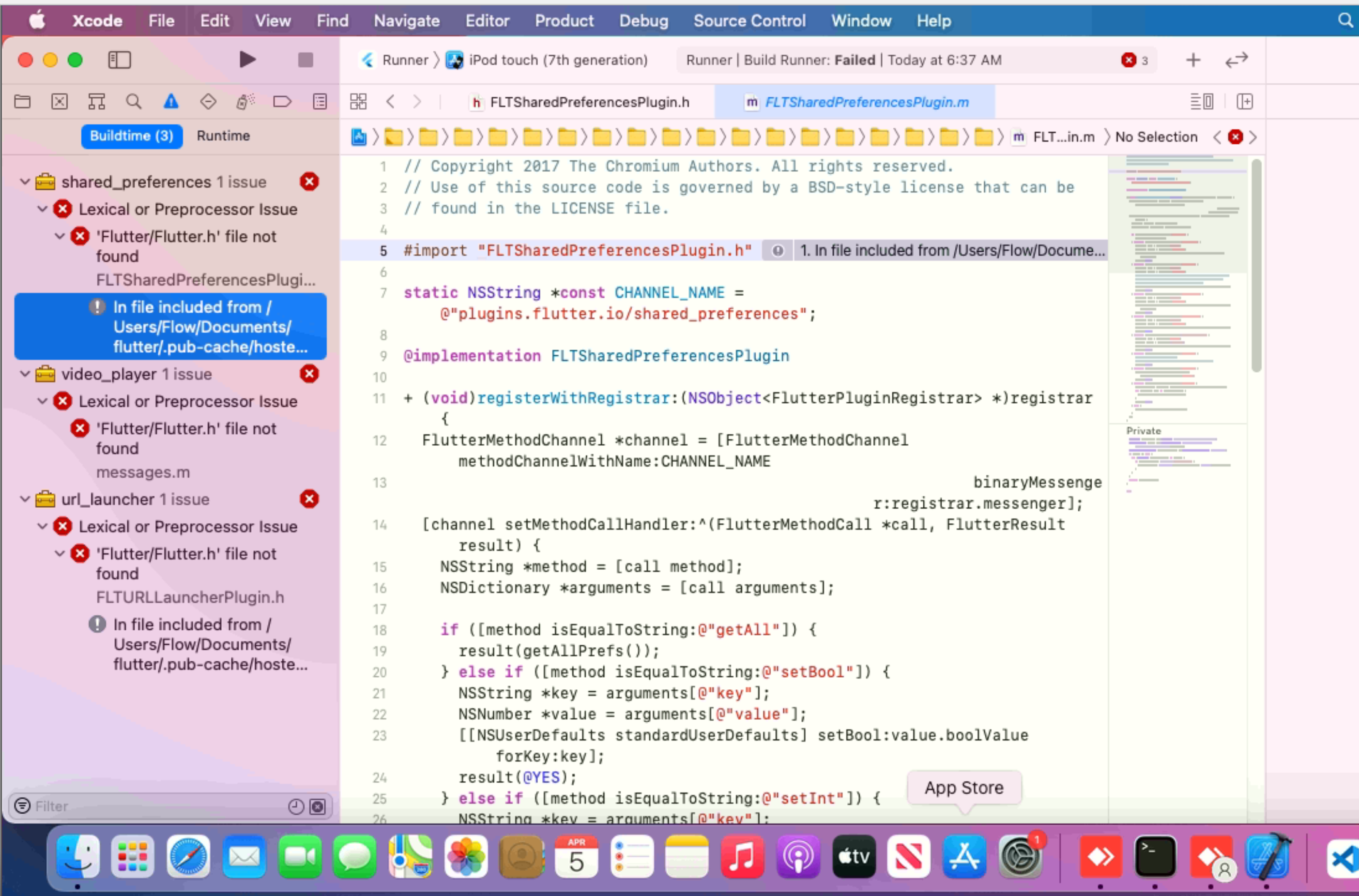
Task: Open the editor options lines icon
Action: [1202, 102]
